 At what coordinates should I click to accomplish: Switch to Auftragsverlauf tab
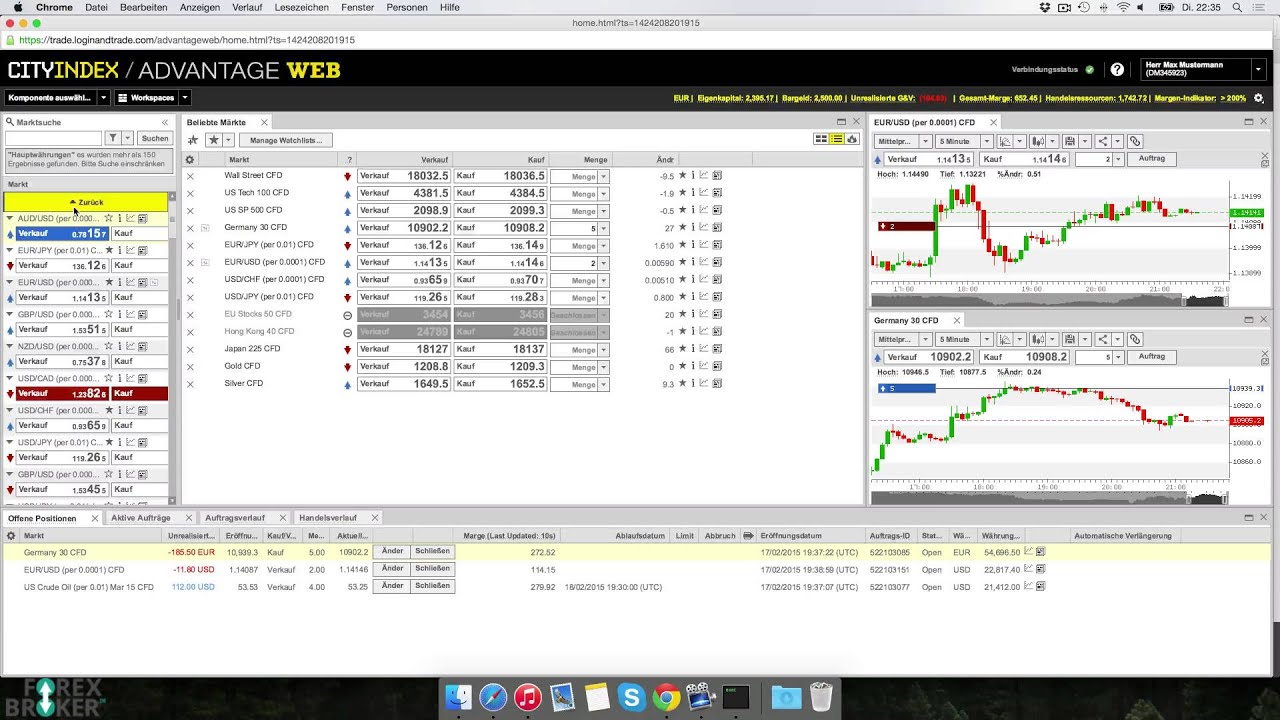[235, 518]
